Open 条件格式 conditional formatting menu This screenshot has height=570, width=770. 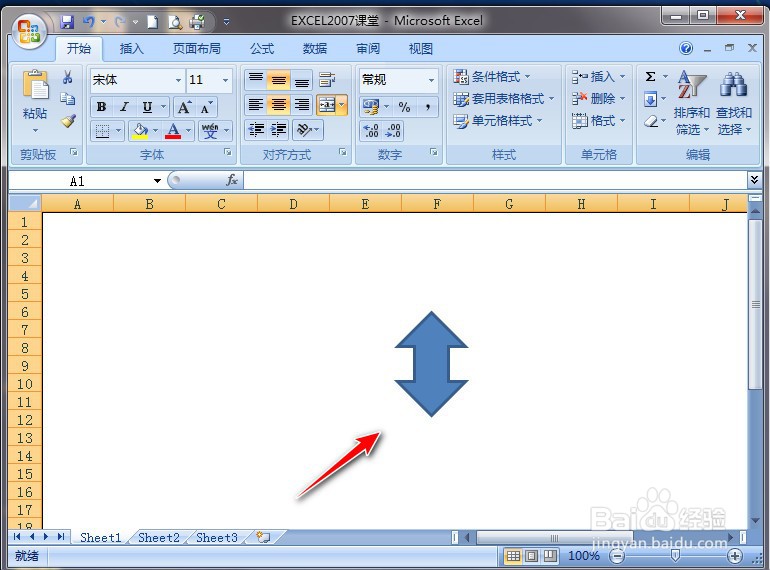tap(492, 77)
